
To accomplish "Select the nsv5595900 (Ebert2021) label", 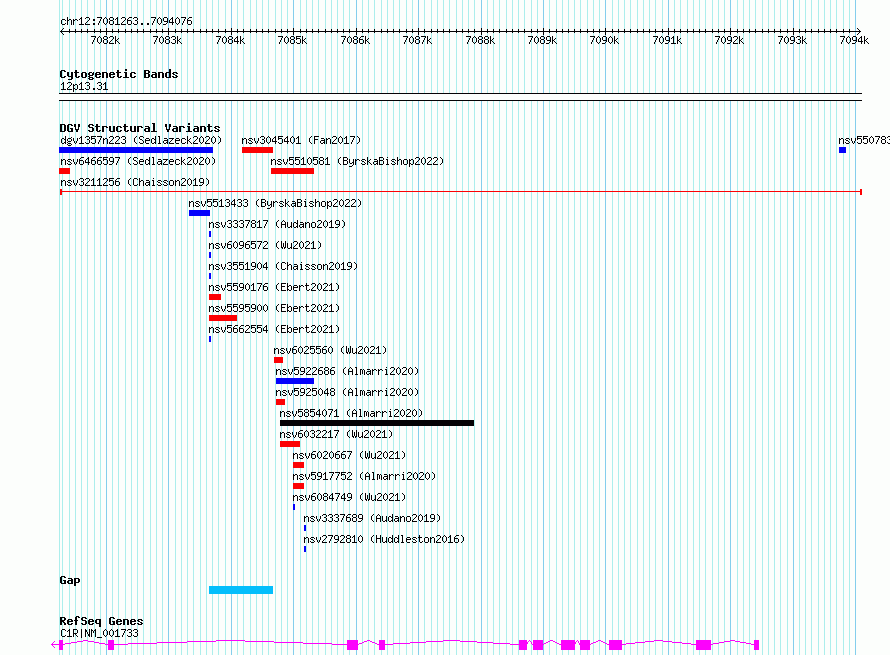I will coord(274,308).
